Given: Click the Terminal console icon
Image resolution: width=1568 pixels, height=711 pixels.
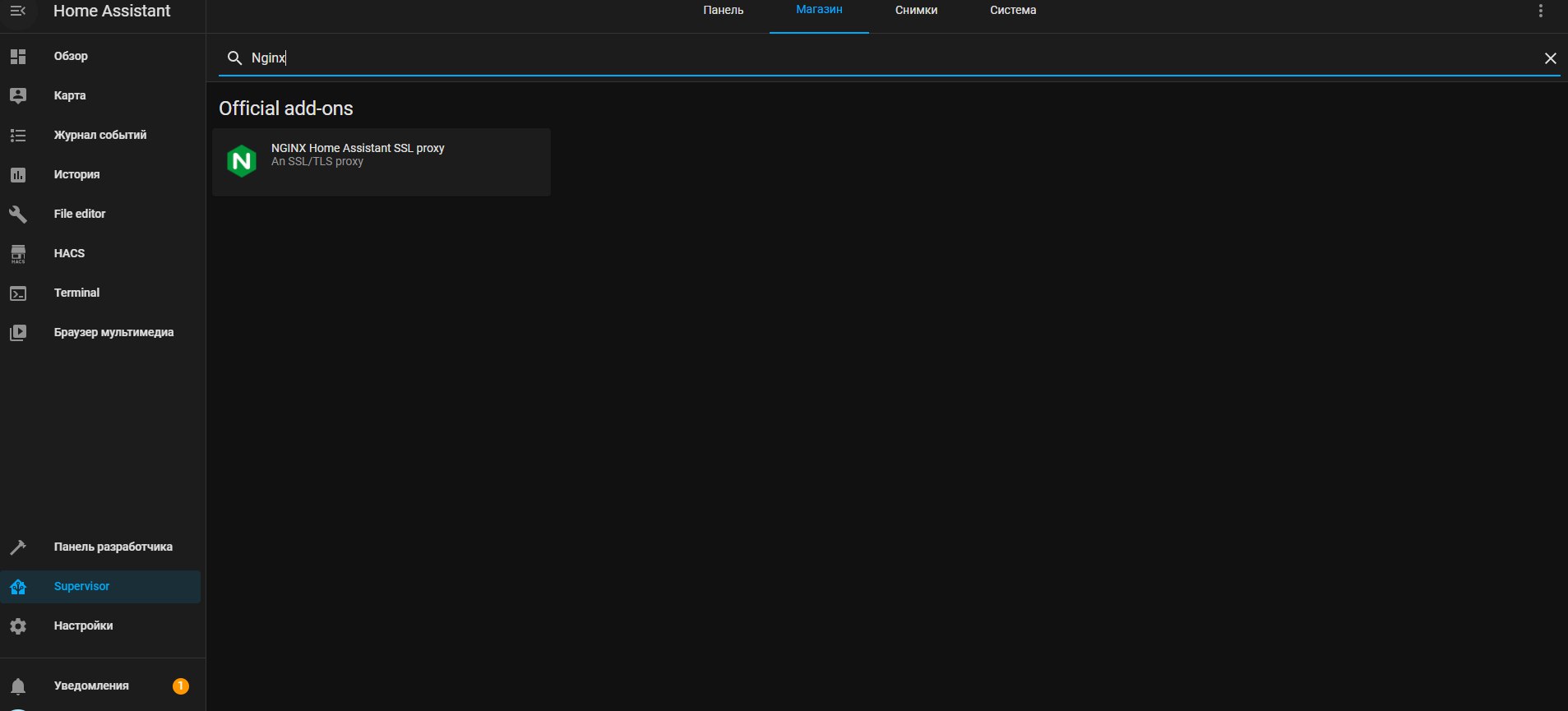Looking at the screenshot, I should 18,293.
